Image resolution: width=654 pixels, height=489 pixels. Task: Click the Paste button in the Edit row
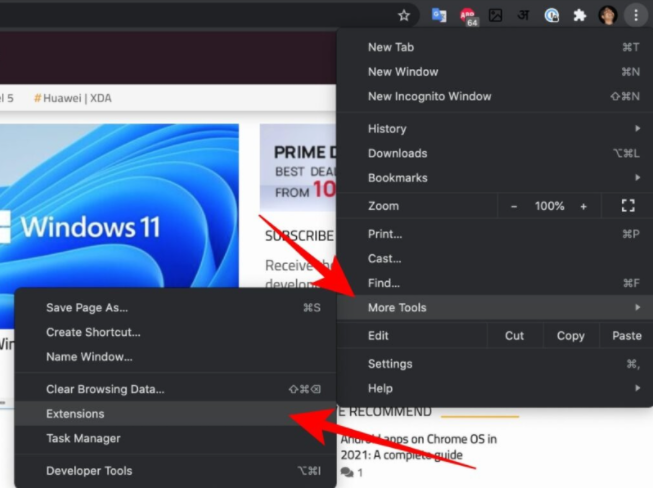tap(626, 335)
